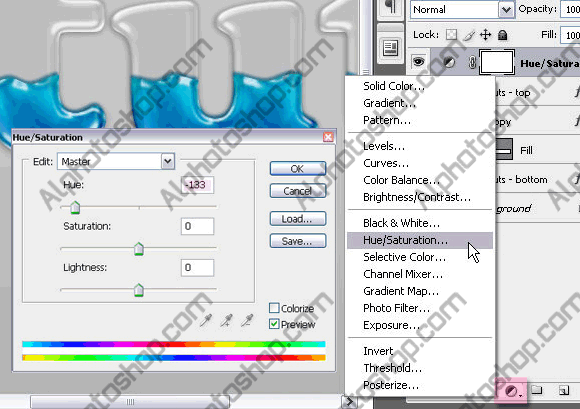Toggle lock position move icon
This screenshot has height=409, width=580.
click(485, 35)
